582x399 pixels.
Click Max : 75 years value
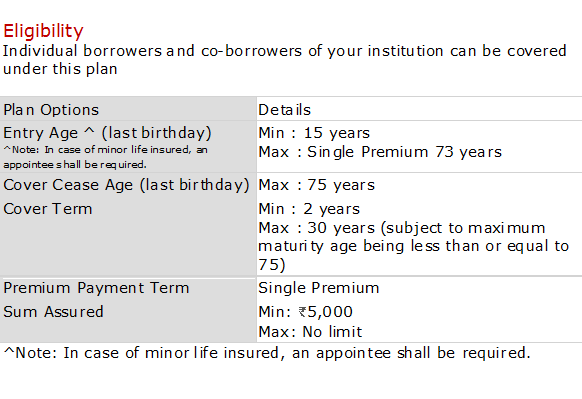[x=317, y=185]
